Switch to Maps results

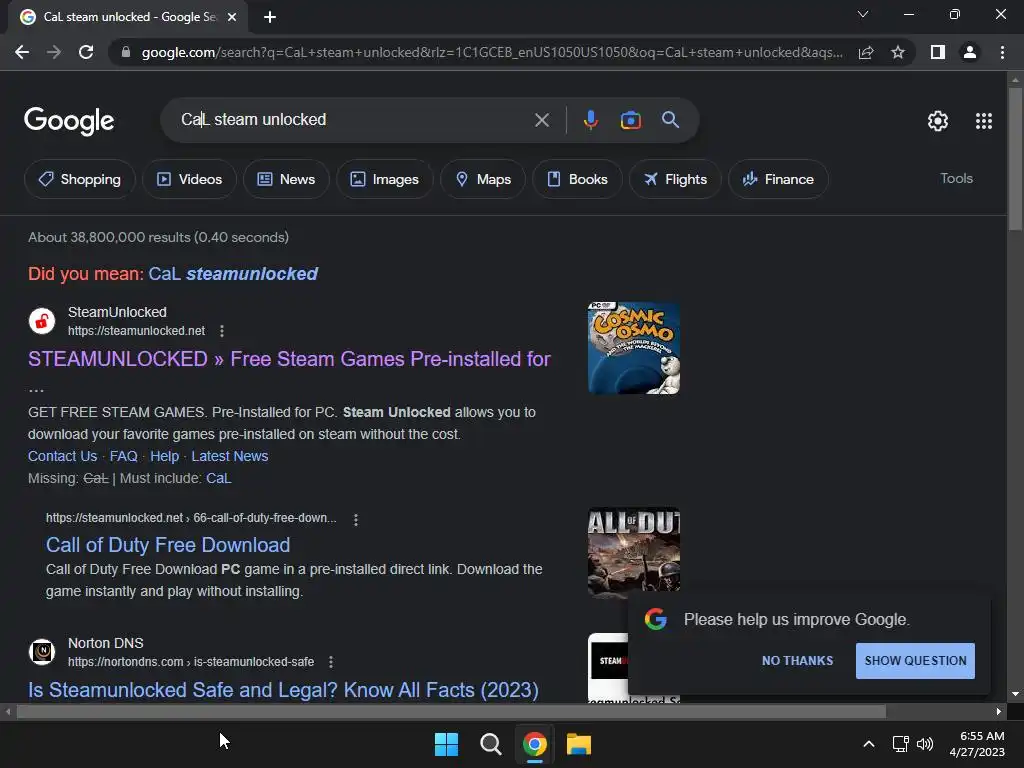483,179
